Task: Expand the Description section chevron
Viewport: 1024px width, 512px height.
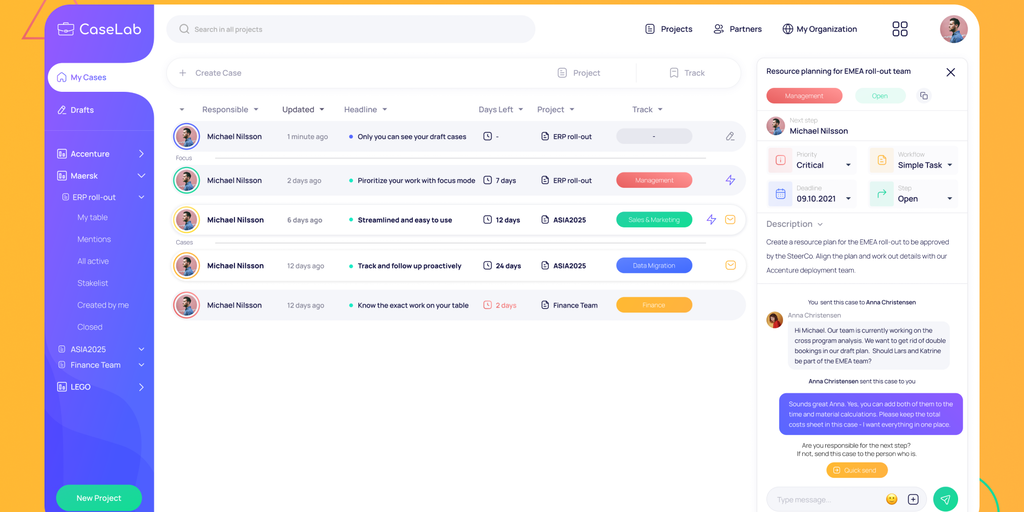Action: click(820, 224)
